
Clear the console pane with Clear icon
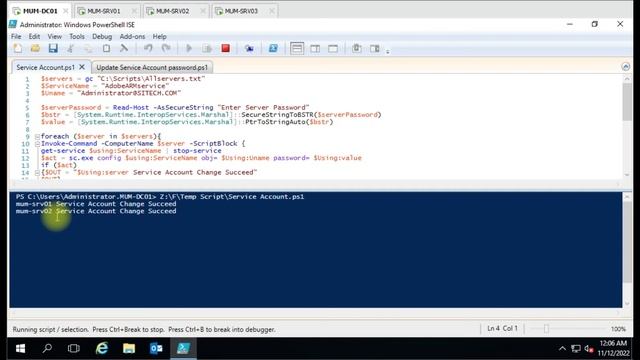pyautogui.click(x=124, y=48)
